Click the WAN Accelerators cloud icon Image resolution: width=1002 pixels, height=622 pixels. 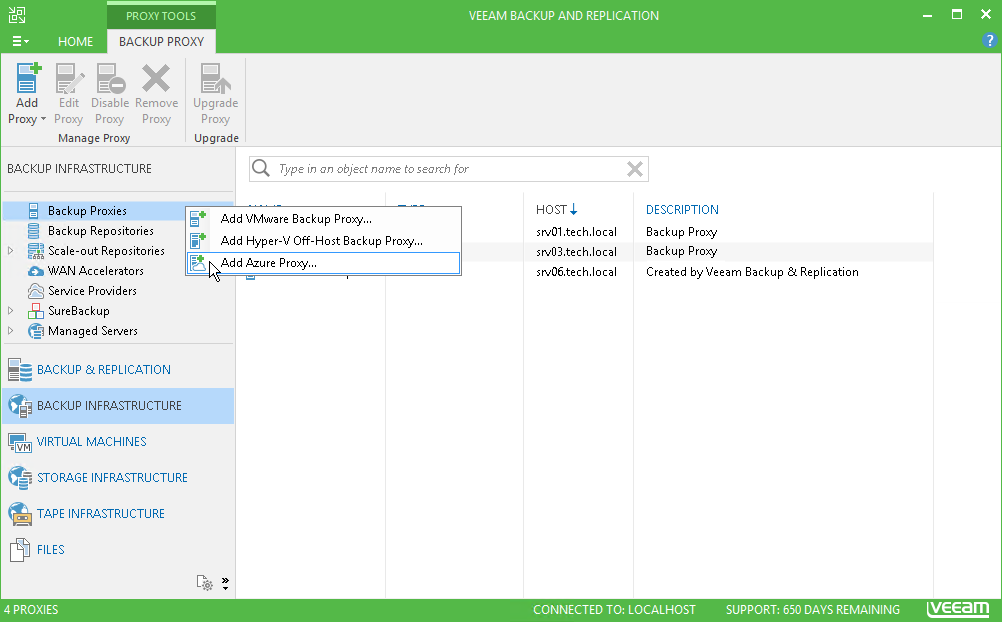tap(36, 271)
